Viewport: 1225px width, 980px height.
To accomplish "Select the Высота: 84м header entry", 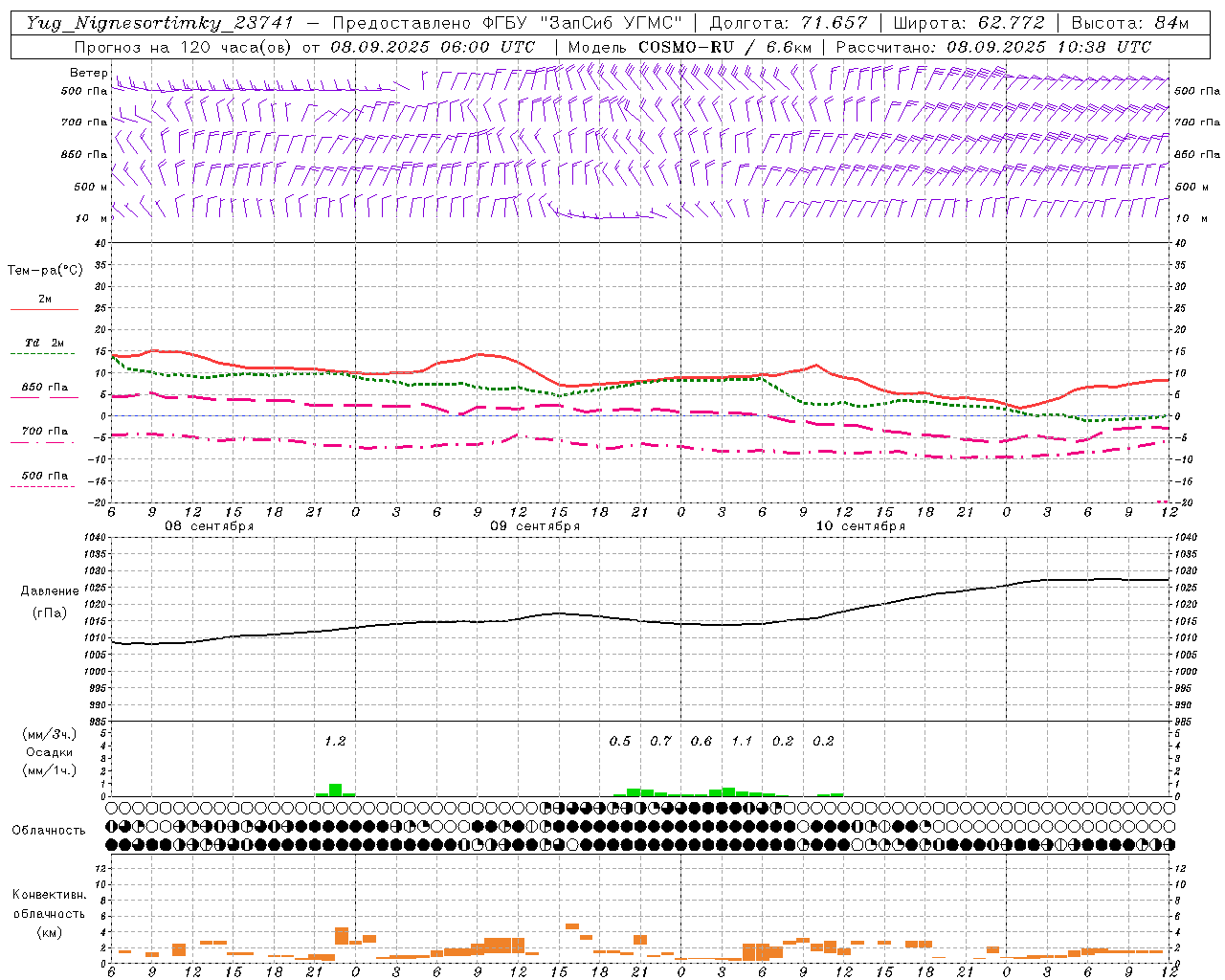I will coord(1129,23).
